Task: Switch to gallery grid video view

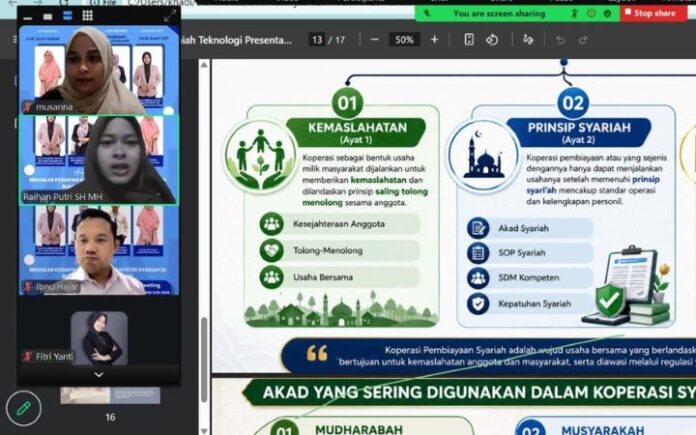Action: (x=87, y=16)
